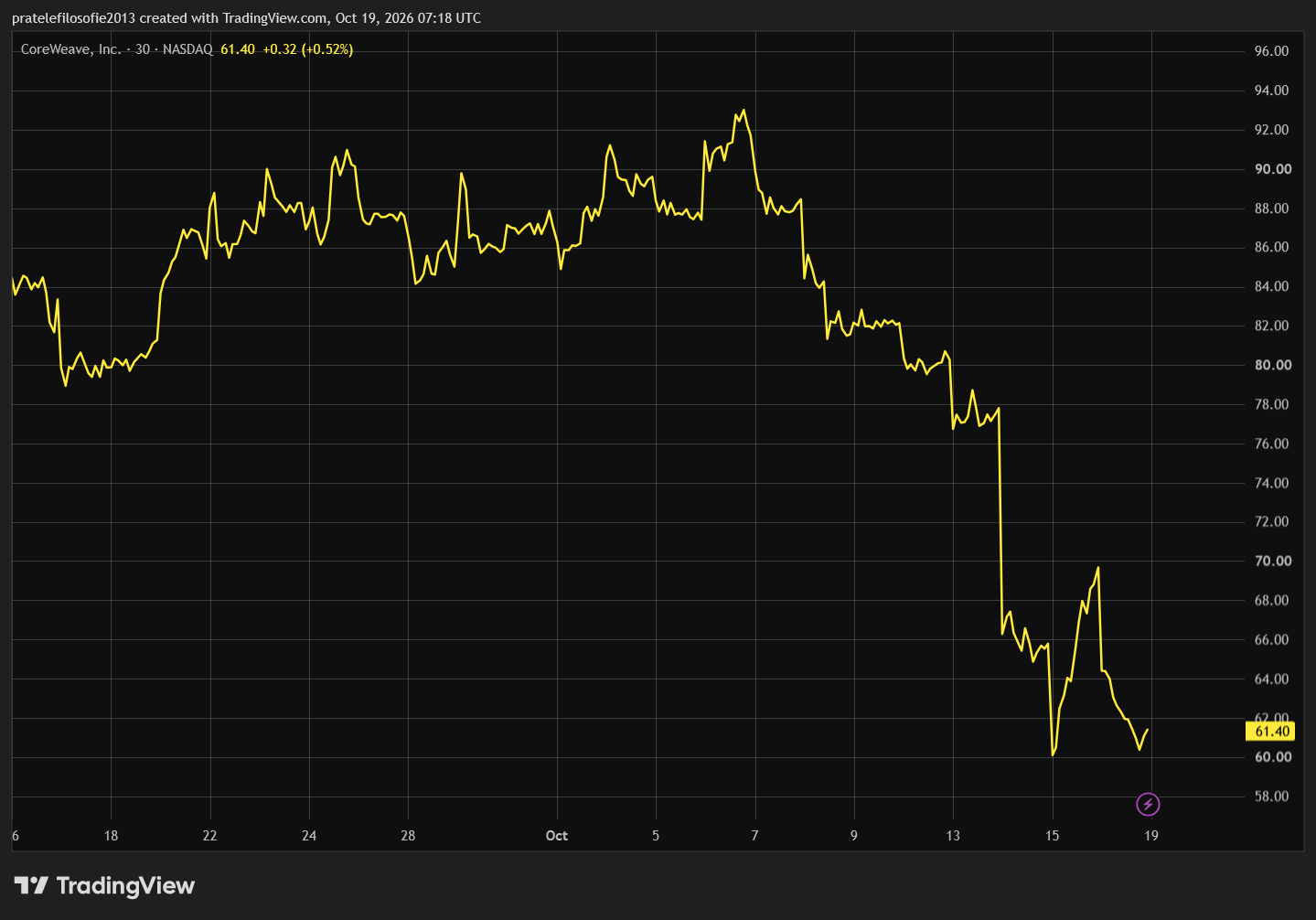Click the 61.40 last price in legend
This screenshot has height=920, width=1316.
click(x=238, y=49)
